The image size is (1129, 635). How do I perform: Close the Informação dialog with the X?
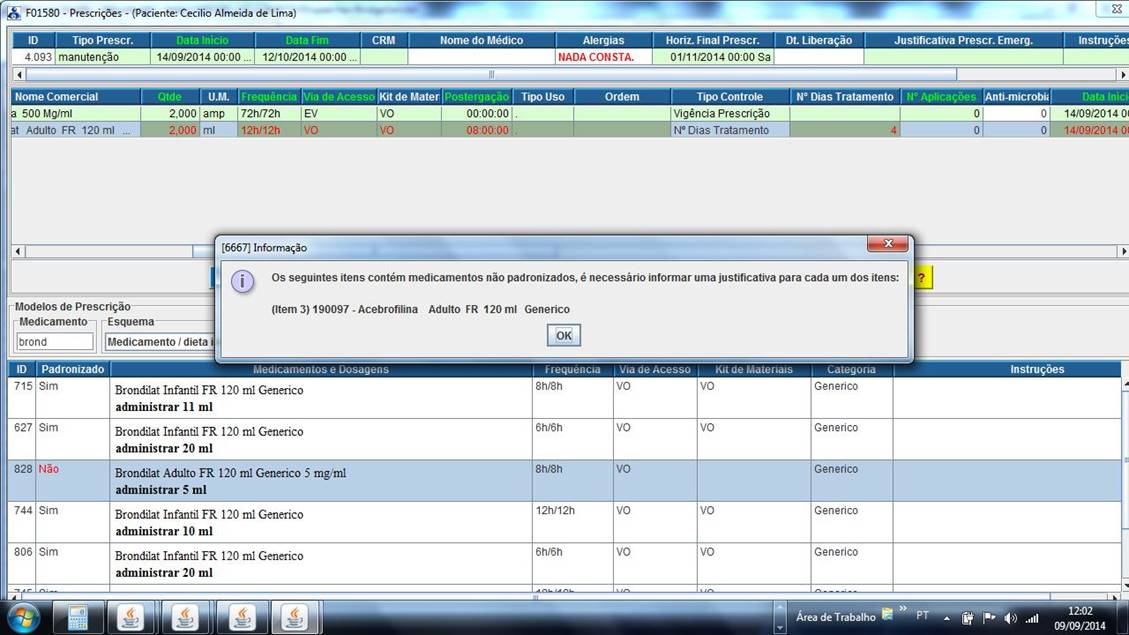coord(887,245)
